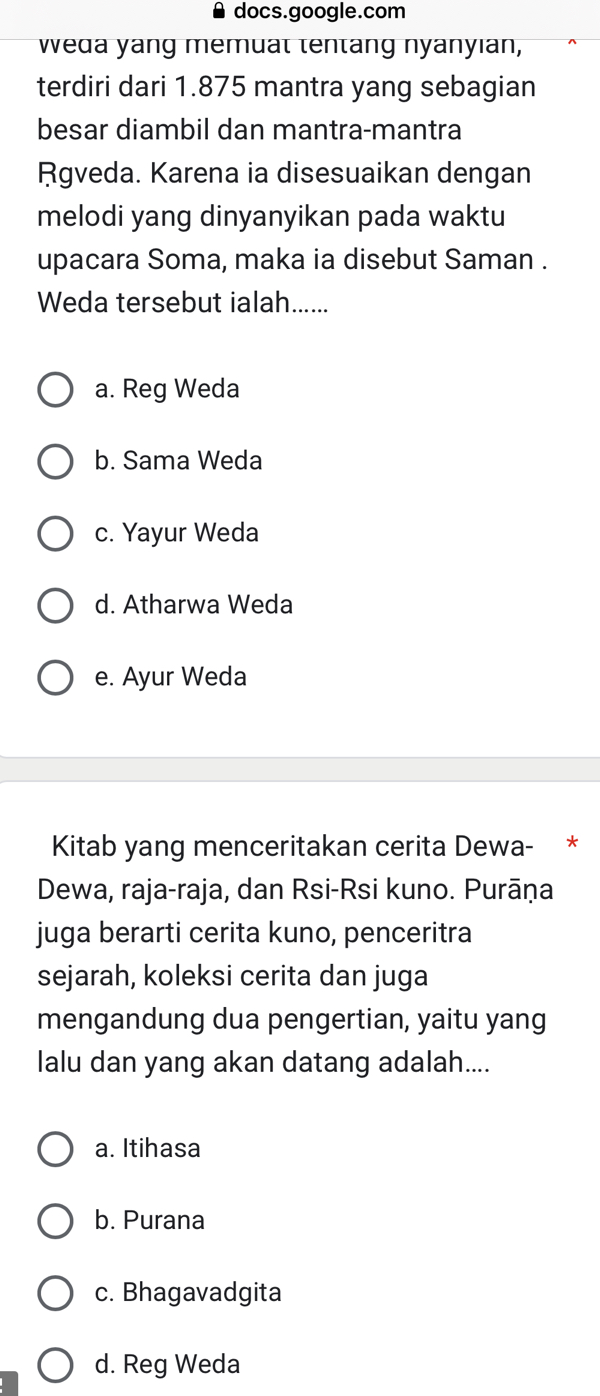Click the radio circle next to 'Sama Weda'
The height and width of the screenshot is (1396, 600).
pos(55,462)
